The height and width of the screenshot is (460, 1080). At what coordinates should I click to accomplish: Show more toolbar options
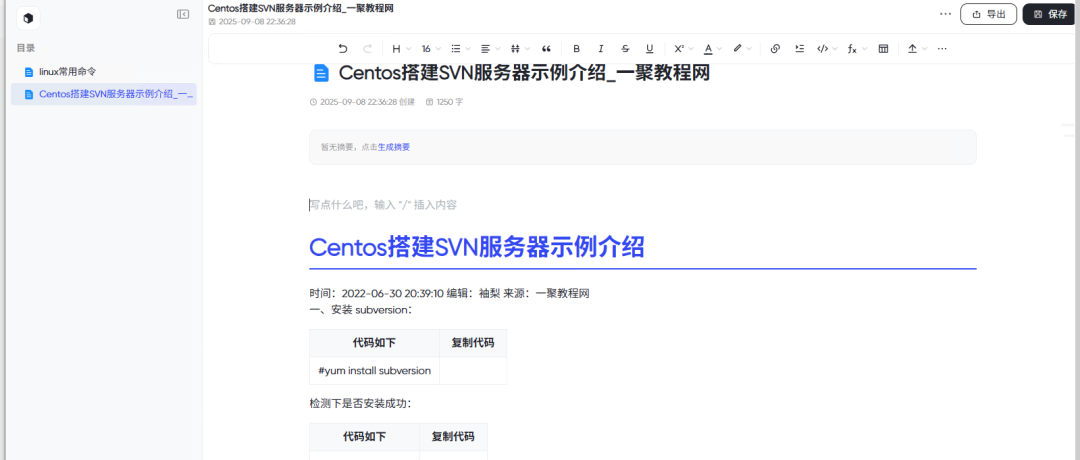(942, 49)
